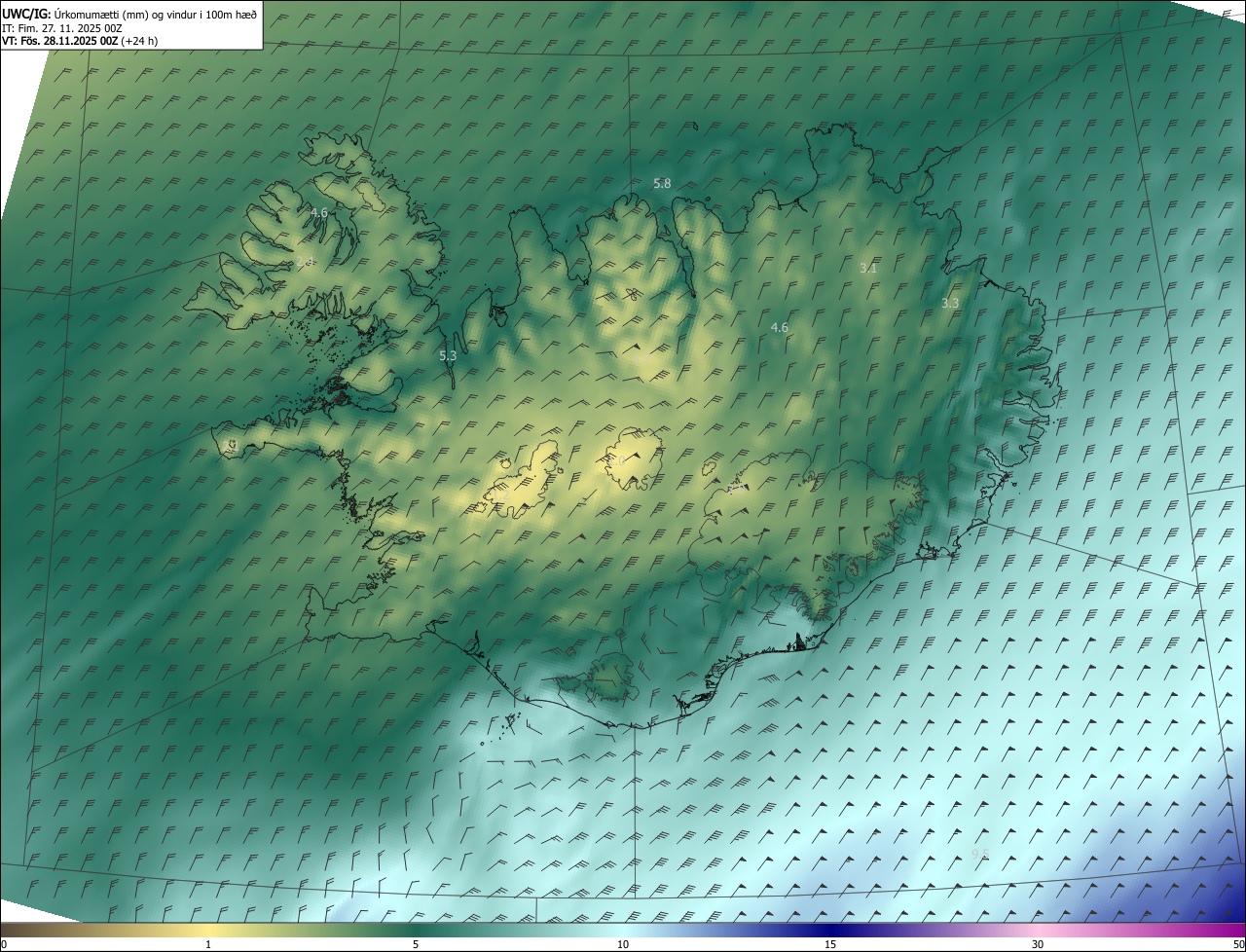This screenshot has width=1246, height=952.
Task: Click the 5.8 value off the north coast
Action: pyautogui.click(x=662, y=183)
